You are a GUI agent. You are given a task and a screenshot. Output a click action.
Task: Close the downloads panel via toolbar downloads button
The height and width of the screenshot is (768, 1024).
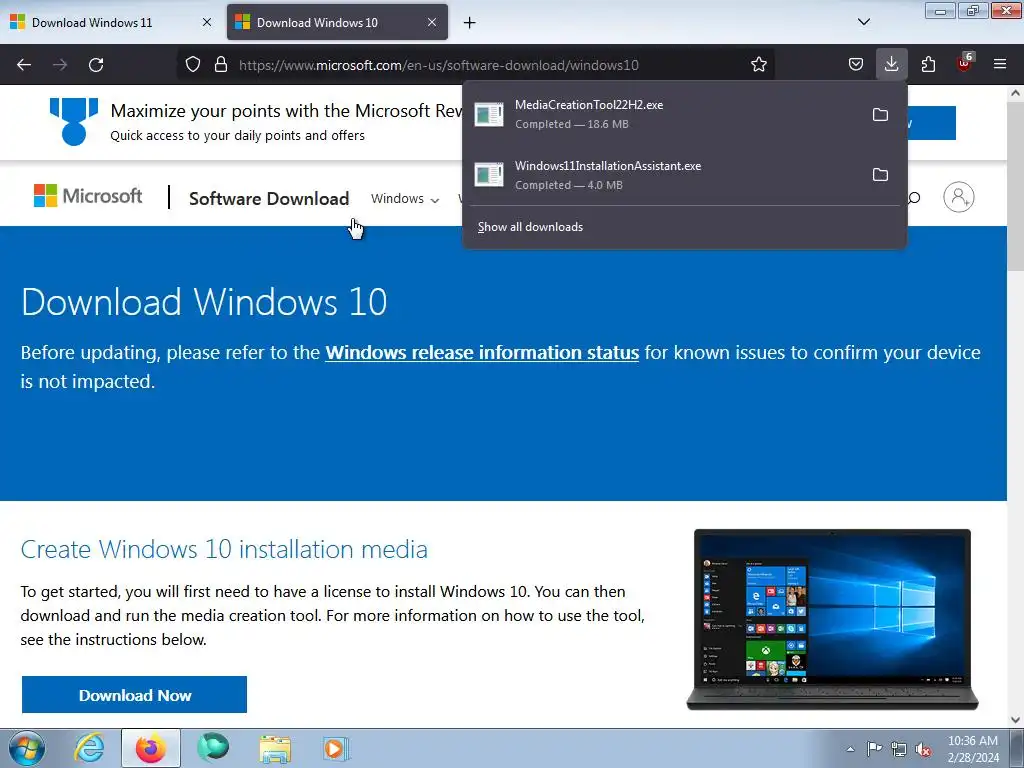click(891, 64)
